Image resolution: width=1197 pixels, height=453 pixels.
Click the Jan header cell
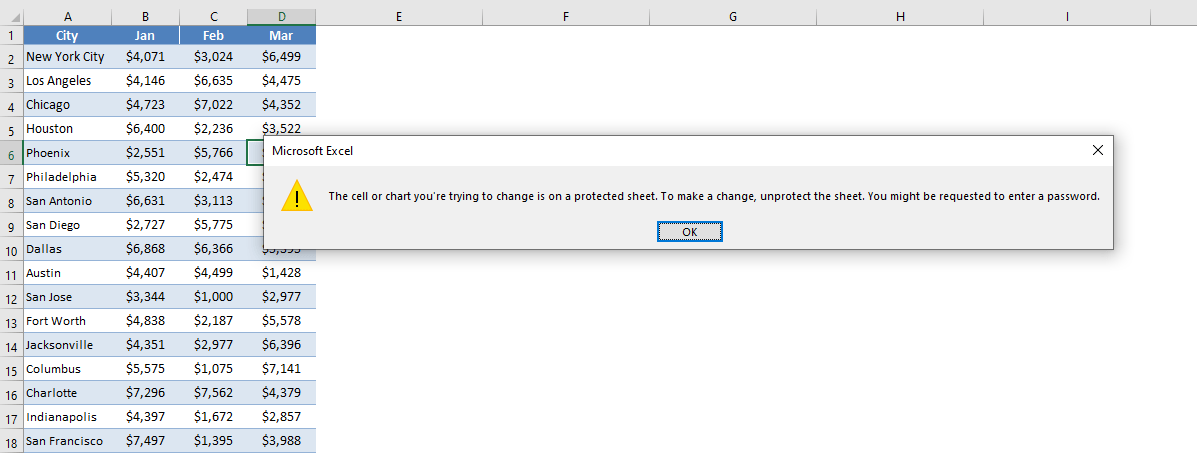pos(145,35)
